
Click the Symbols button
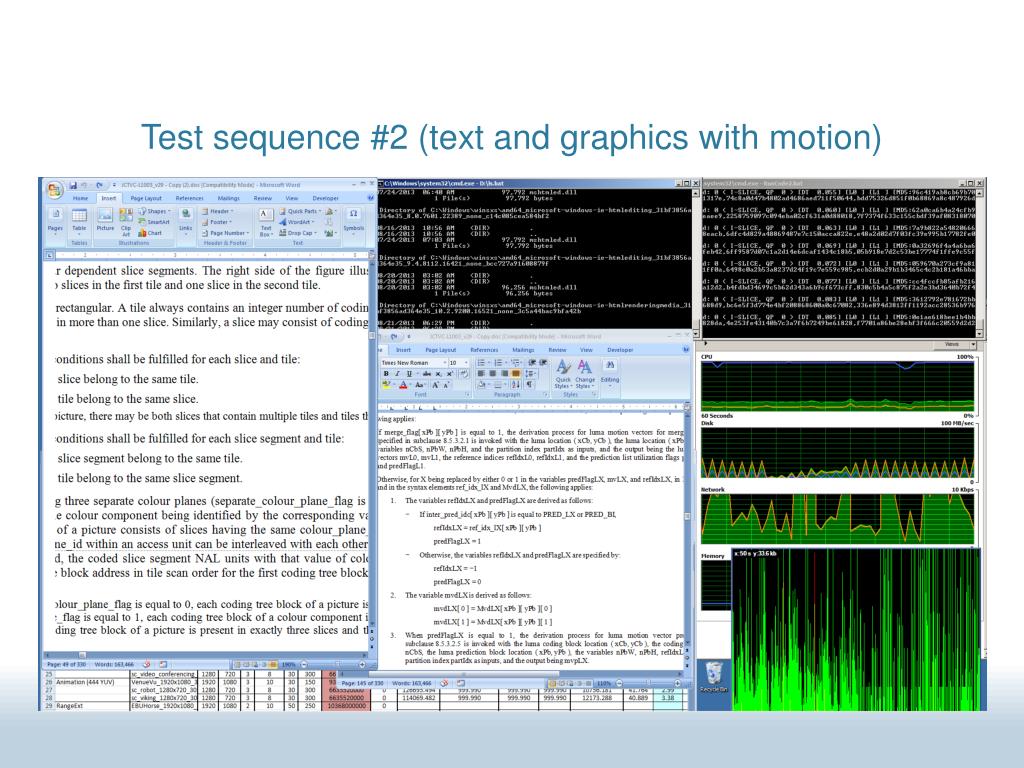pos(353,221)
